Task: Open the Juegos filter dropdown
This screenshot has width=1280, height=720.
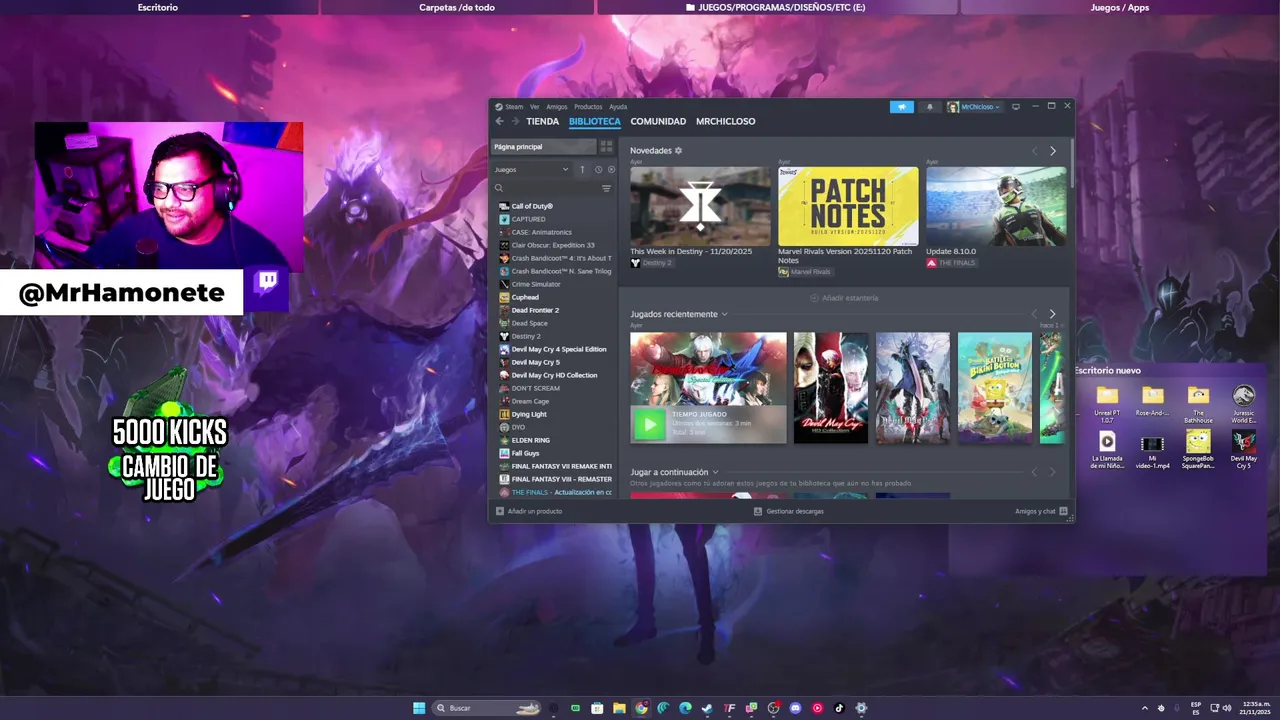Action: [531, 169]
